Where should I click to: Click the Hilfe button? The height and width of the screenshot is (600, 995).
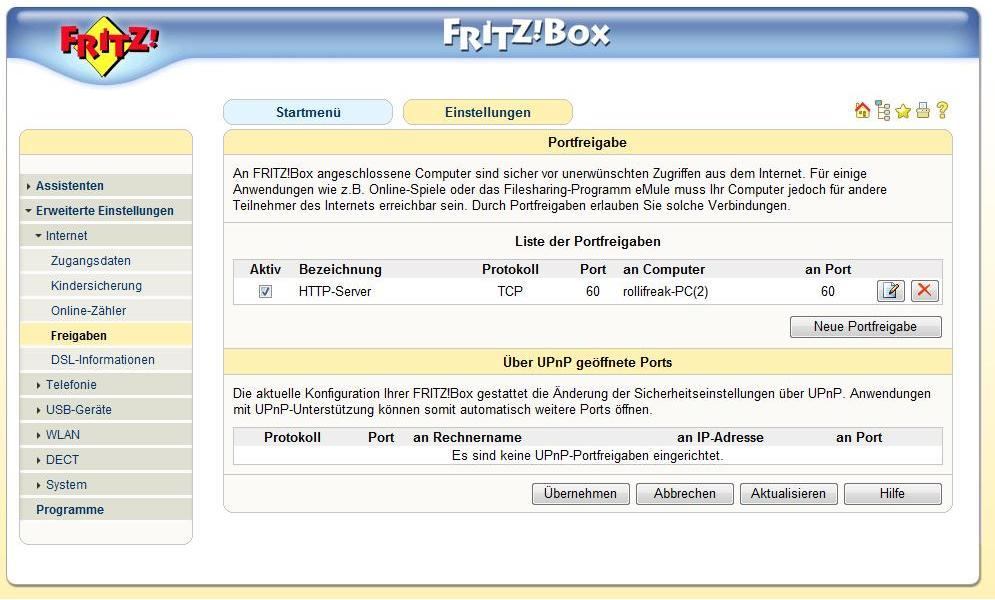pos(893,493)
